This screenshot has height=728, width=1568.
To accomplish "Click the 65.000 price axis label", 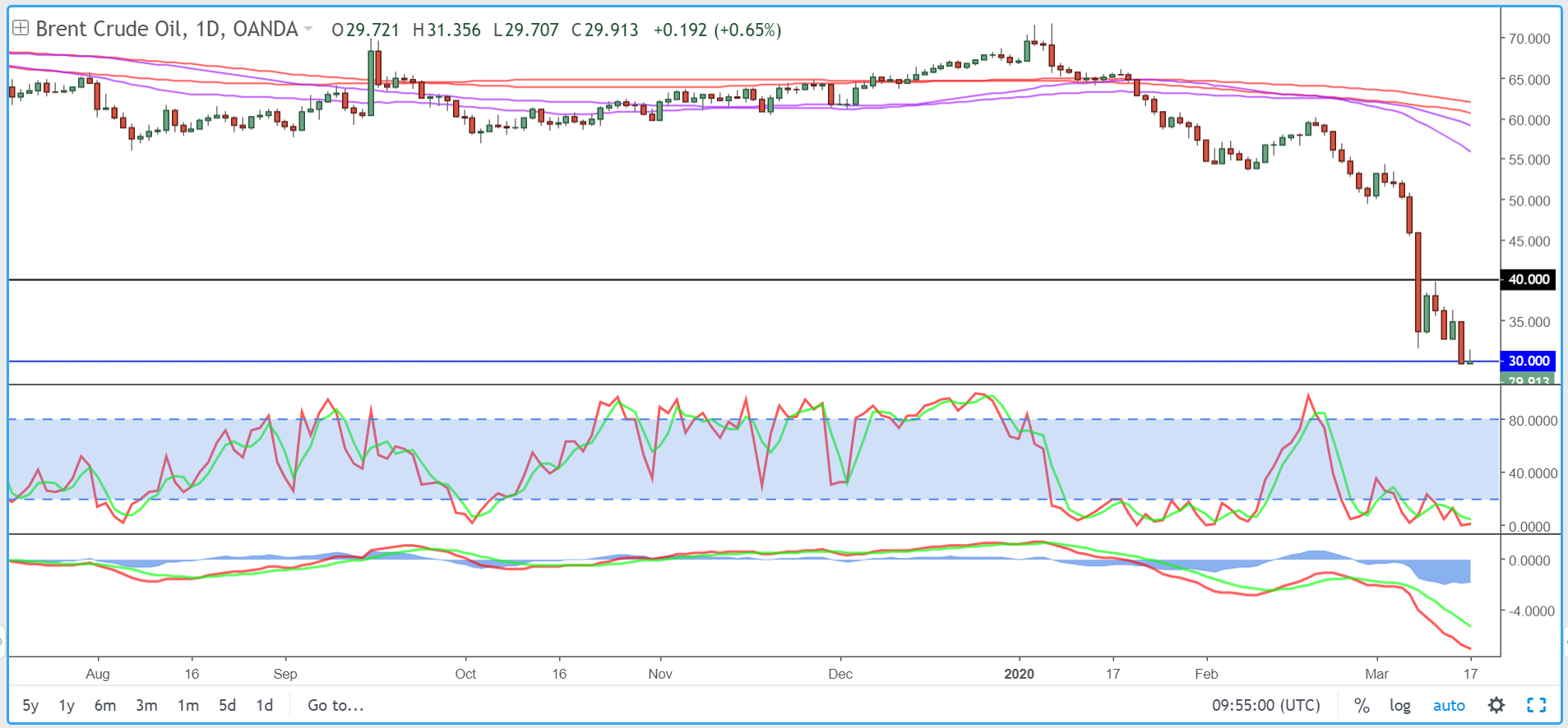I will [1529, 80].
